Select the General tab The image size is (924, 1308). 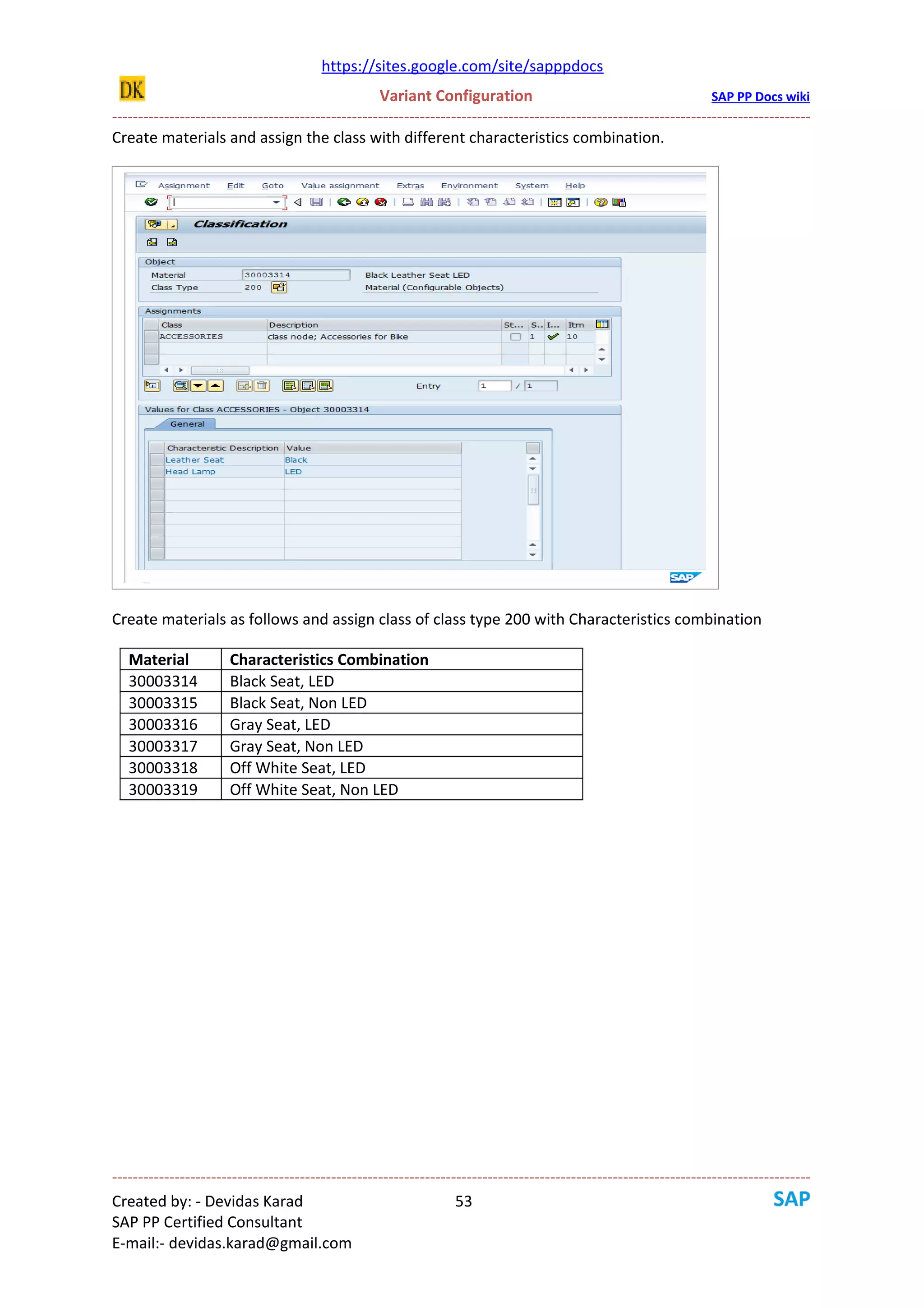[x=187, y=424]
